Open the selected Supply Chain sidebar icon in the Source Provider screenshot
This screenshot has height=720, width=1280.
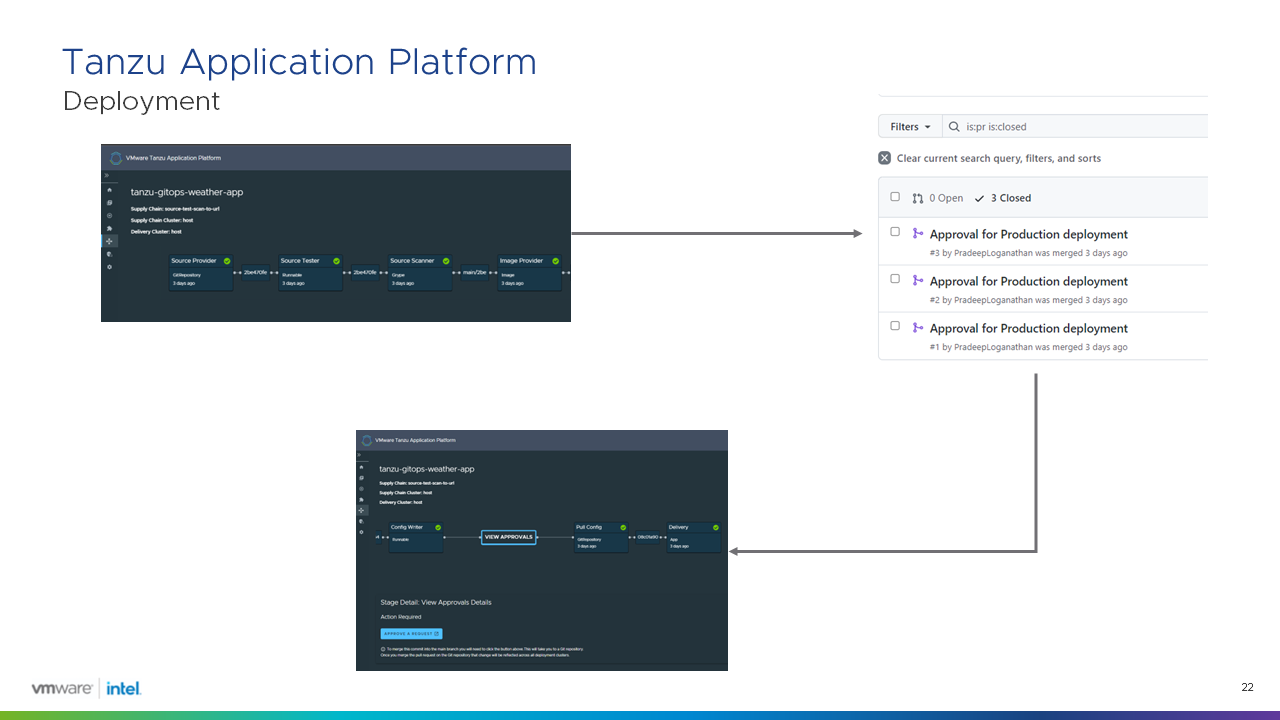click(x=109, y=241)
